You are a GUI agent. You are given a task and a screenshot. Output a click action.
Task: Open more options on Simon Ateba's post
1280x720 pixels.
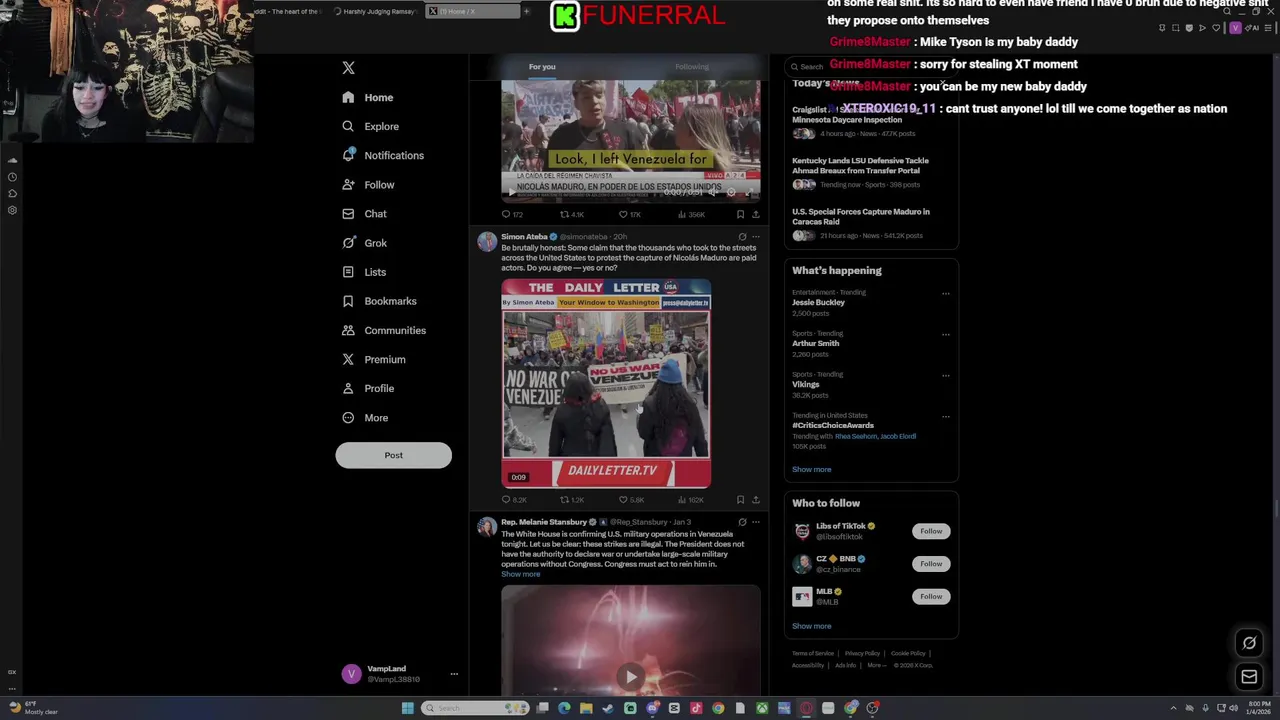(755, 237)
